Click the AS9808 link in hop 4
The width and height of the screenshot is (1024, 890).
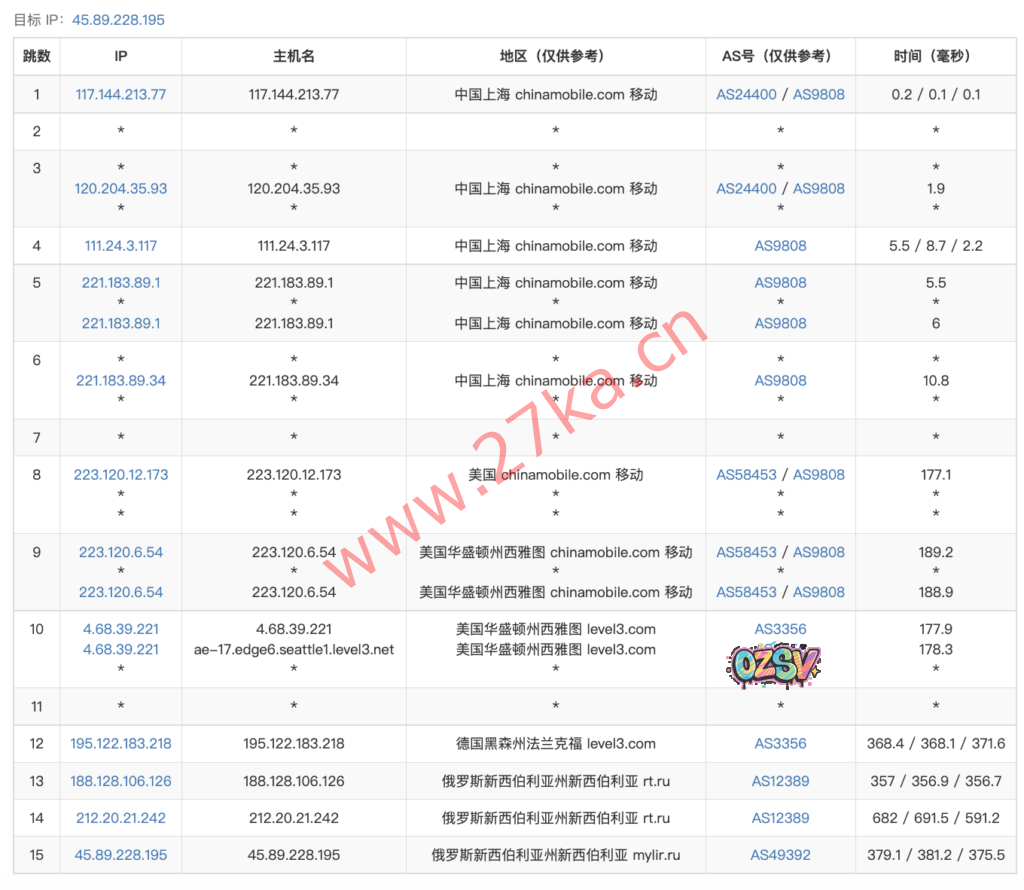780,246
